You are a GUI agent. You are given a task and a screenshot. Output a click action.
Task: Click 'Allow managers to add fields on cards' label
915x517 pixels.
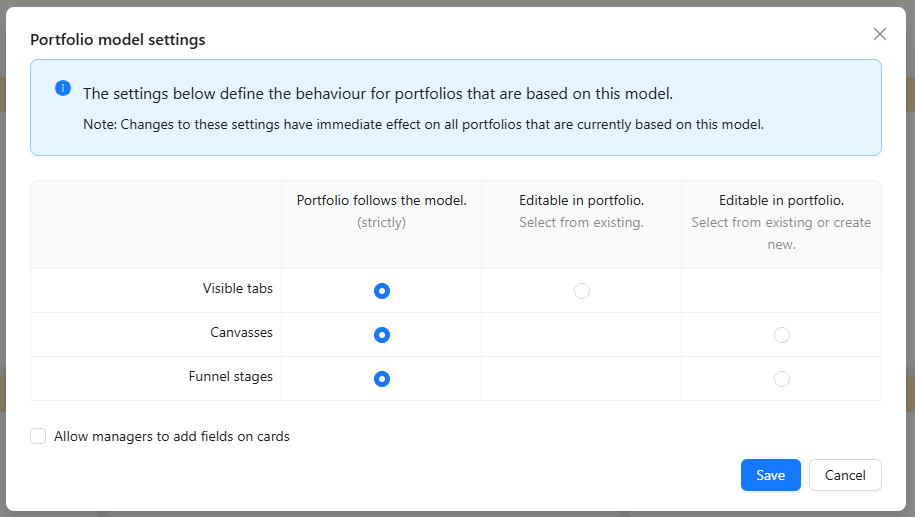point(172,436)
